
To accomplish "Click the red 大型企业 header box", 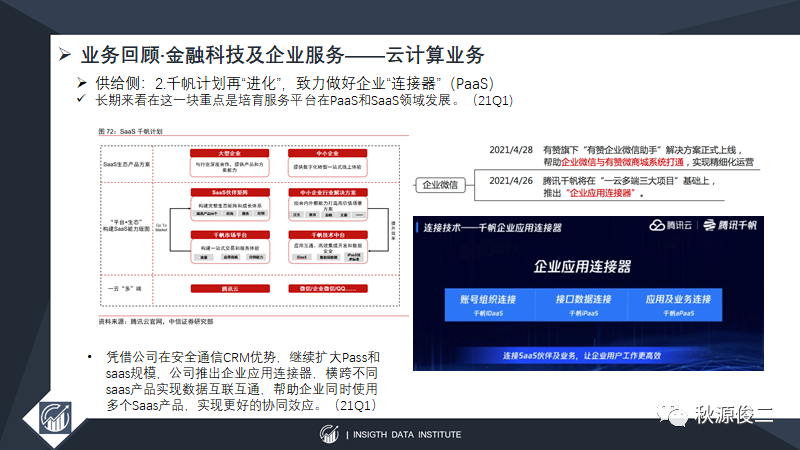I will point(230,153).
